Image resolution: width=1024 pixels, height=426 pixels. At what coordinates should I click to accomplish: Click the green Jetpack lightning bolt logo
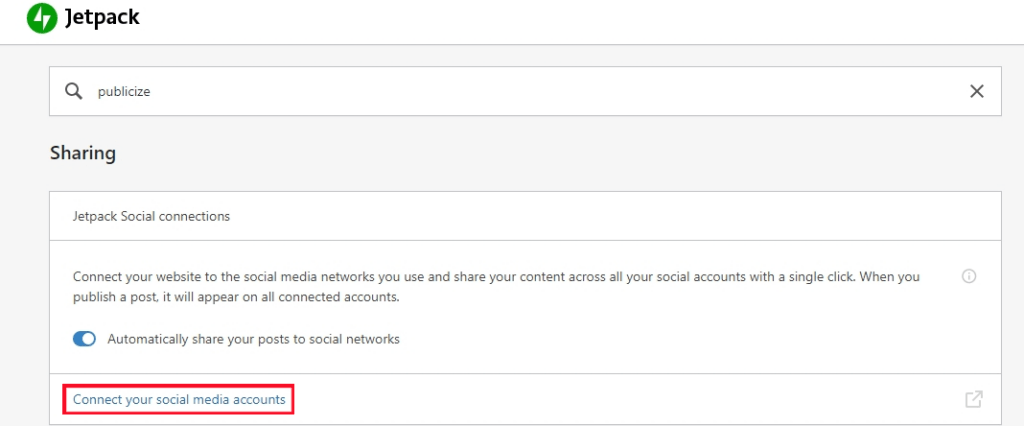tap(42, 18)
